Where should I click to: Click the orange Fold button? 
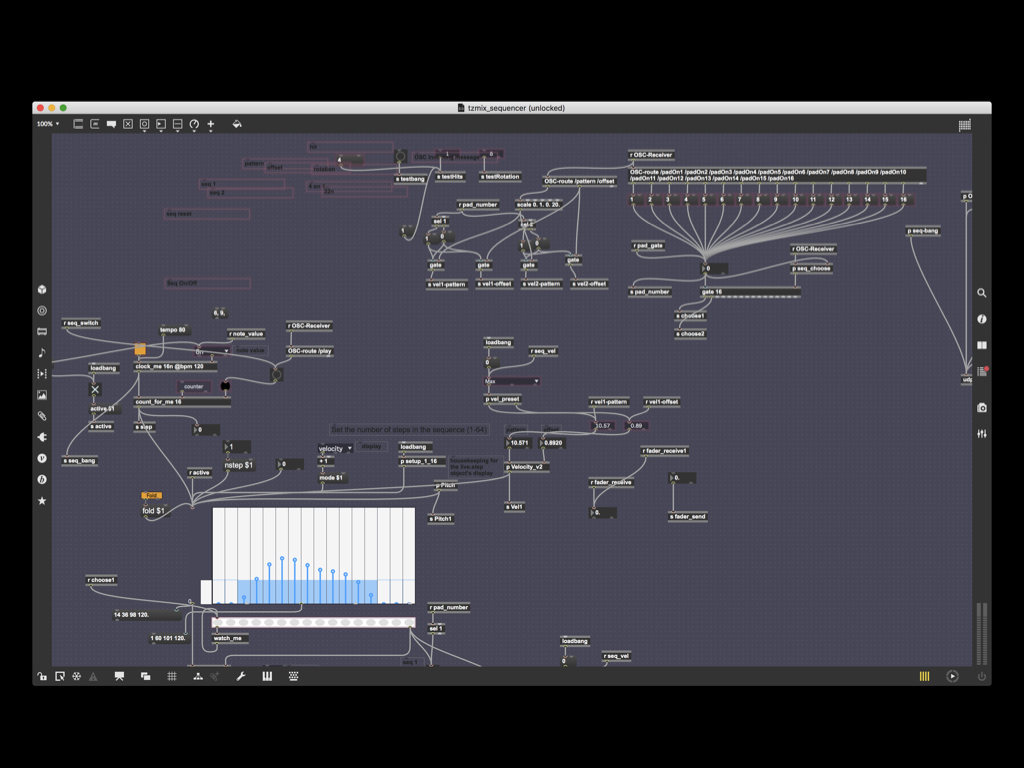[x=151, y=495]
